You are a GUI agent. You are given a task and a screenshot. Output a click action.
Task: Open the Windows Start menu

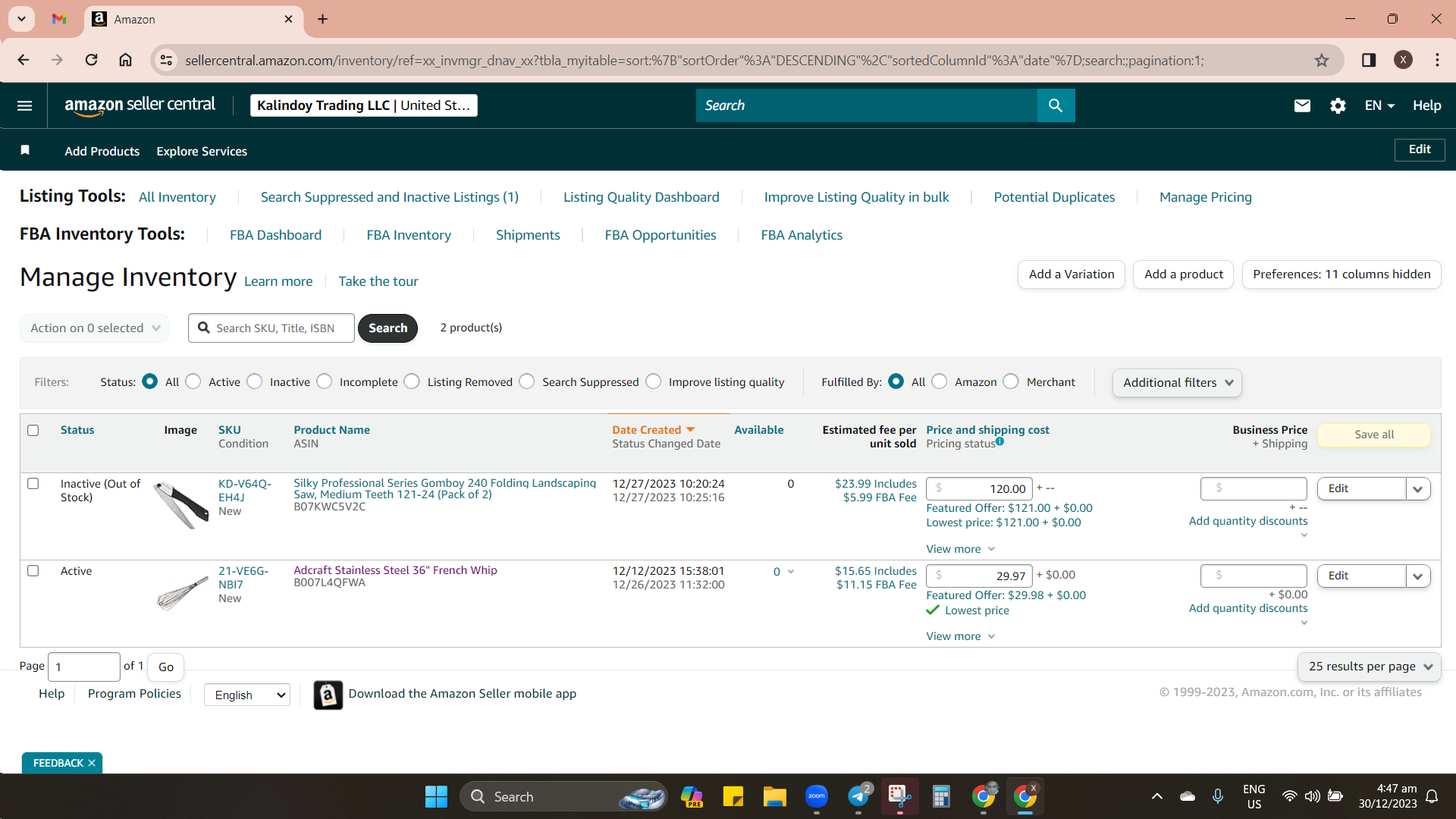tap(436, 796)
